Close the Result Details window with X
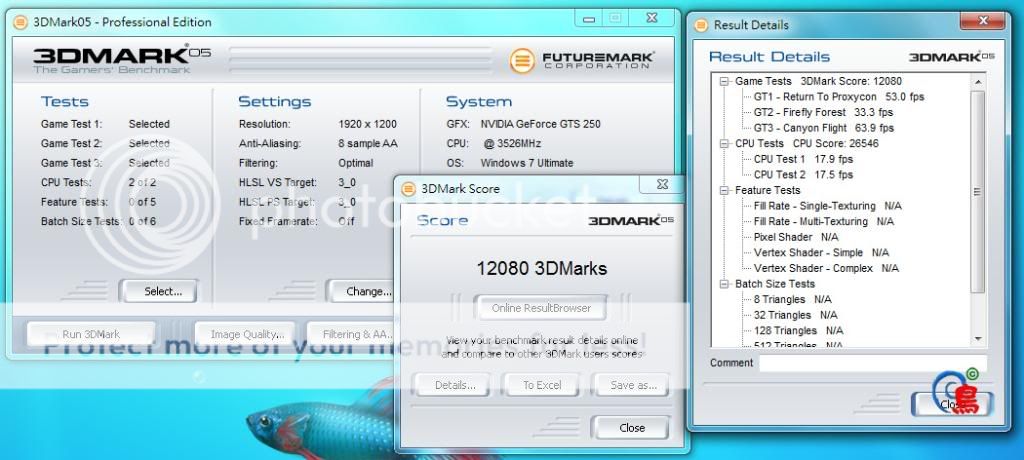The height and width of the screenshot is (460, 1024). coord(983,23)
